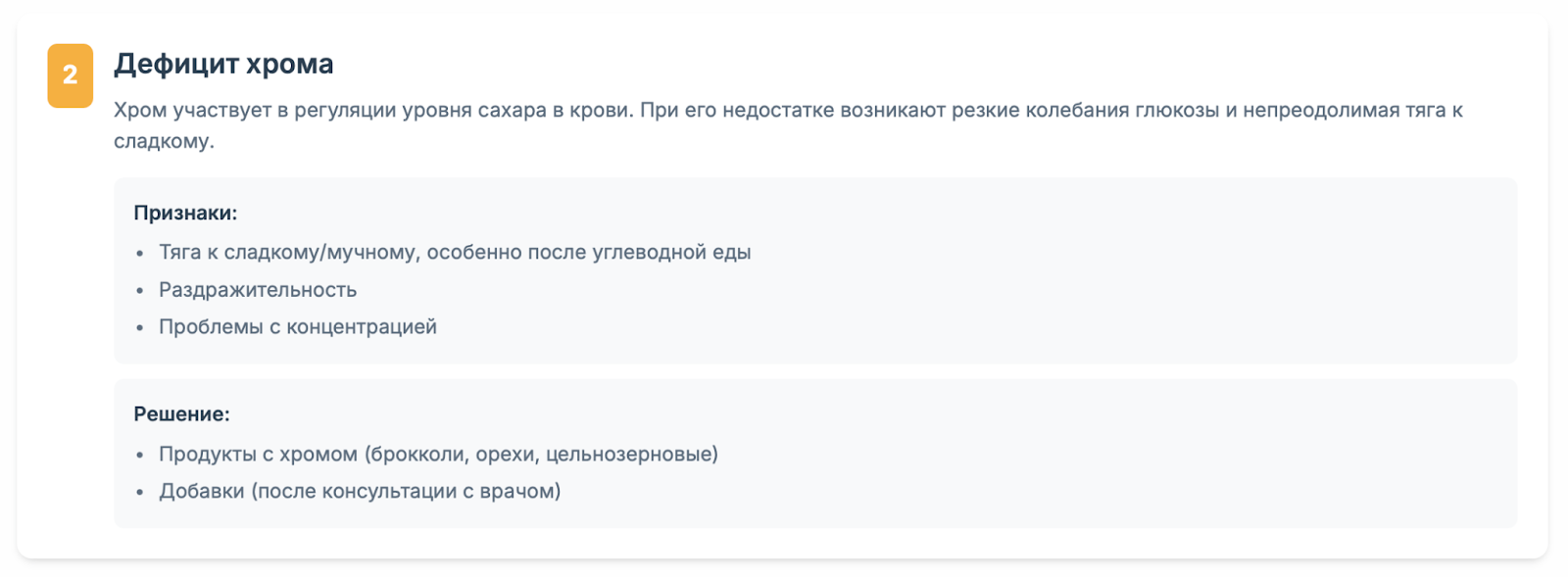1568x577 pixels.
Task: Select the "Тяга к сладкому/мучному" list item
Action: click(455, 252)
